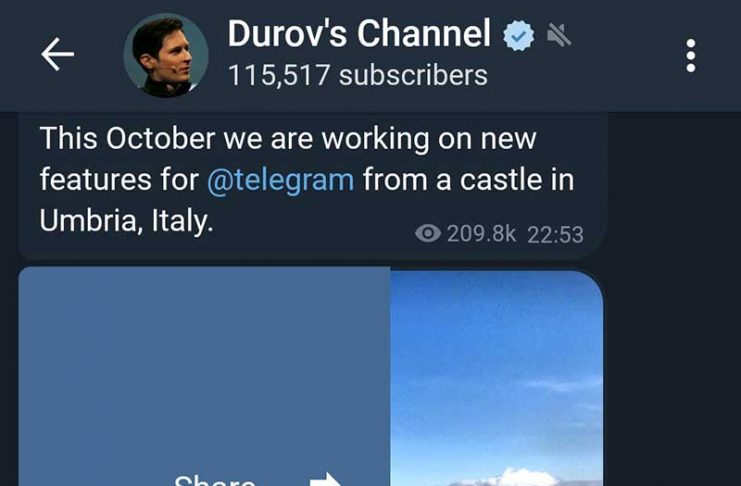Click the words 'This October' in the message
The image size is (741, 486).
point(128,139)
